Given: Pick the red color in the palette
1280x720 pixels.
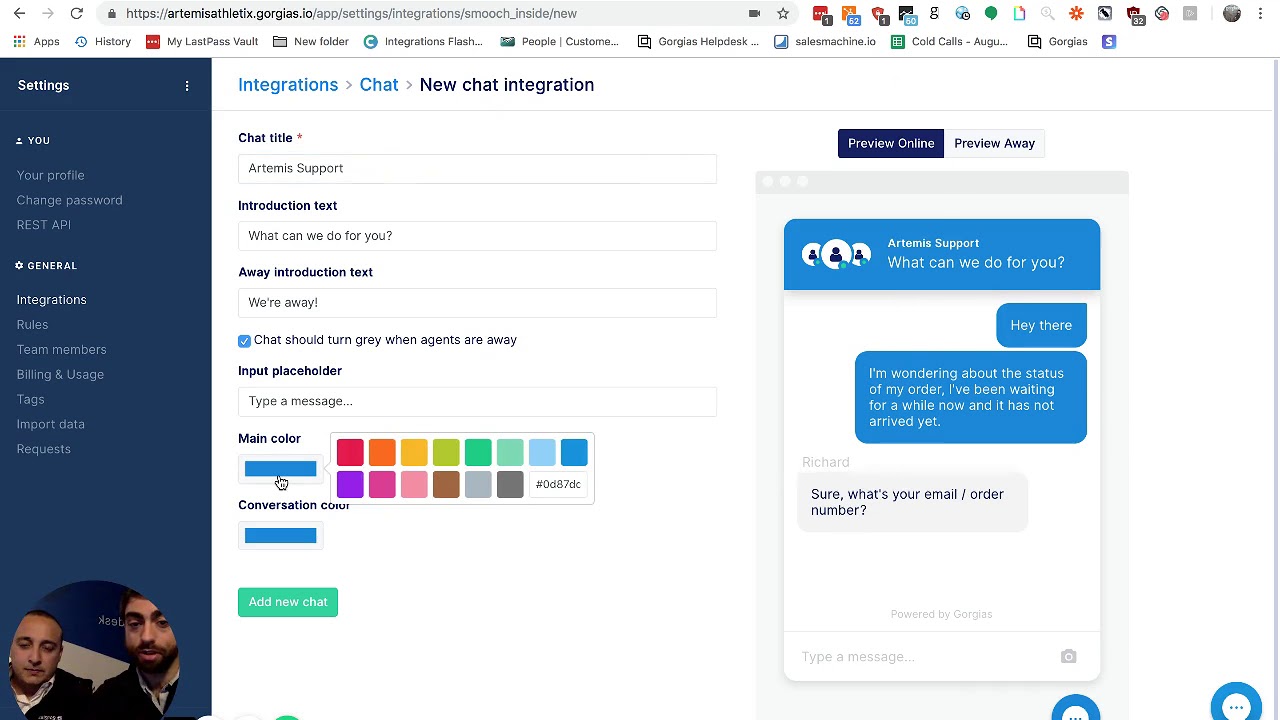Looking at the screenshot, I should tap(350, 453).
